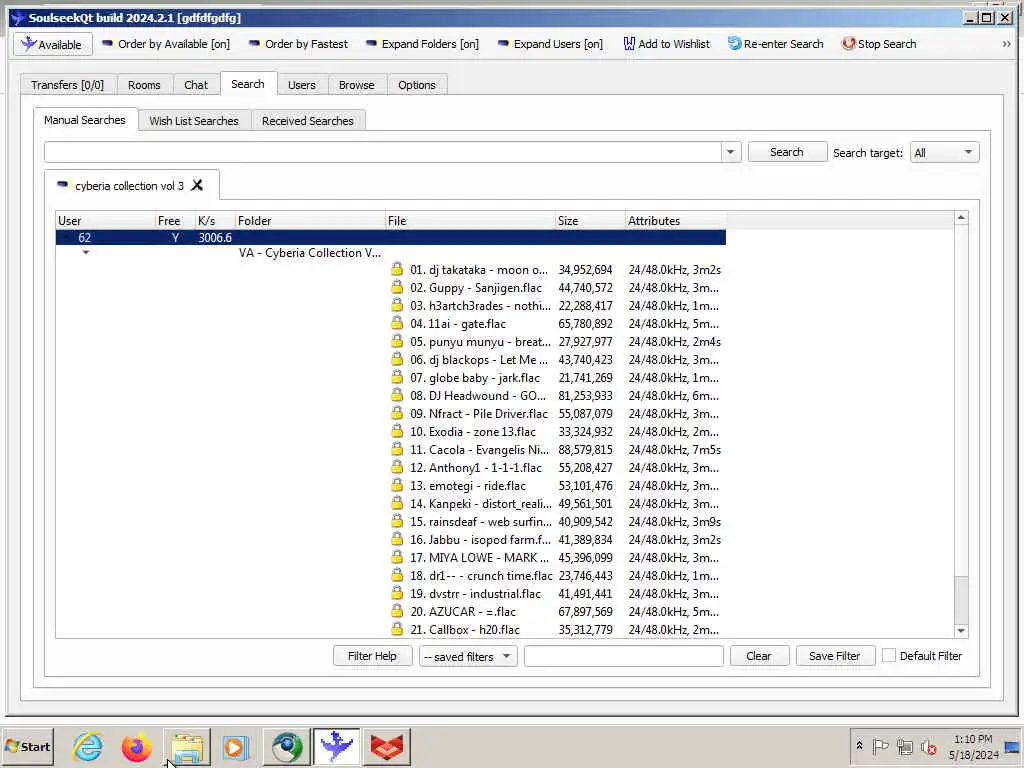
Task: Collapse folder tree arrow under user row
Action: click(86, 253)
